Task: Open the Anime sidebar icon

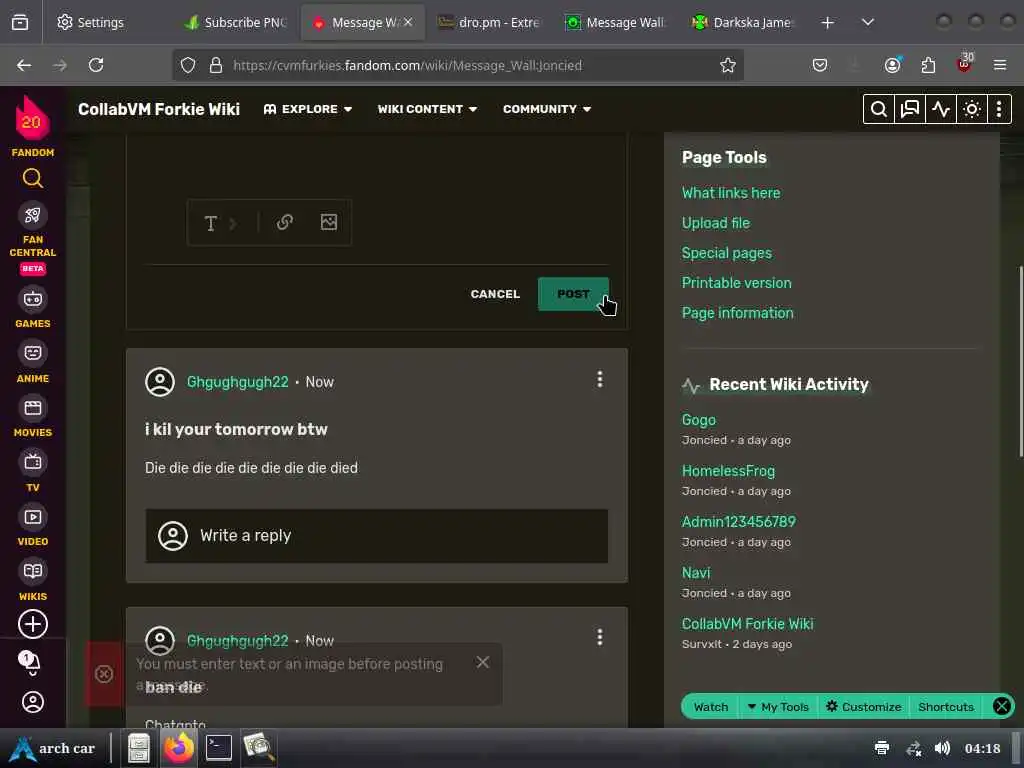Action: [33, 353]
